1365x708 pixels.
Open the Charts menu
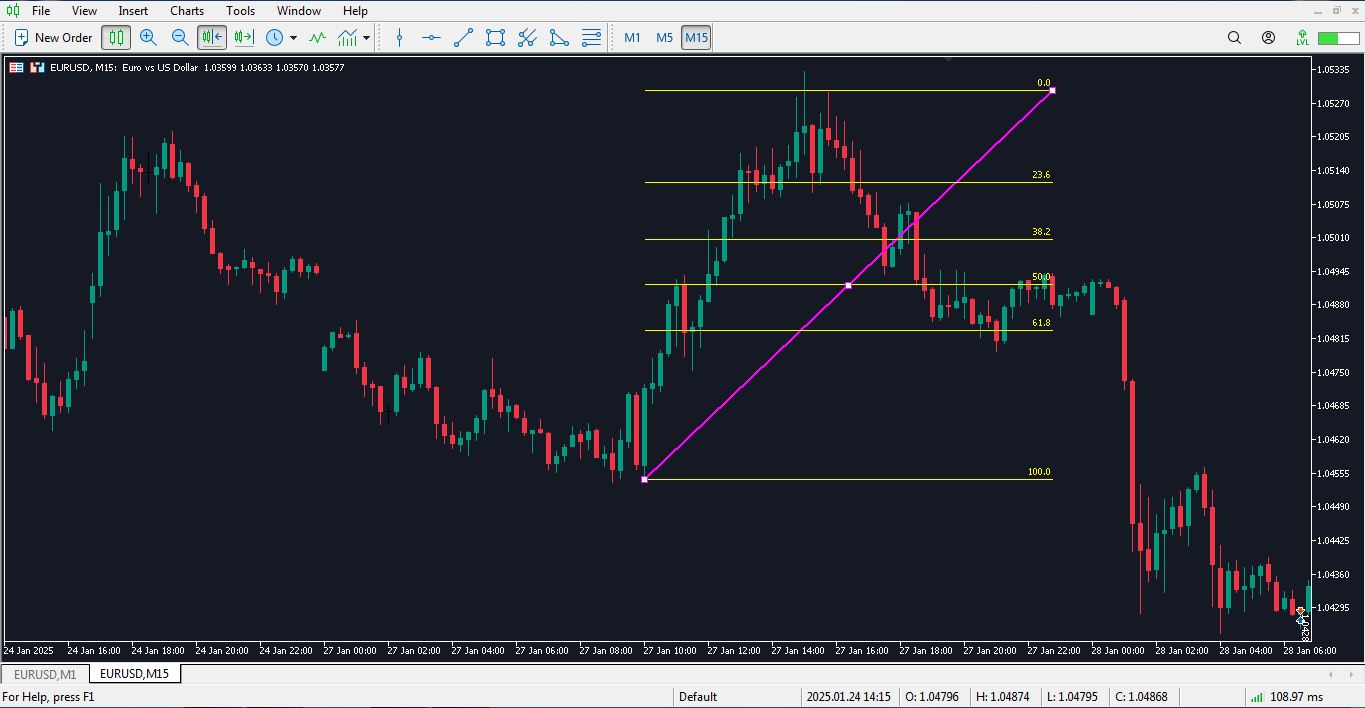click(x=186, y=11)
